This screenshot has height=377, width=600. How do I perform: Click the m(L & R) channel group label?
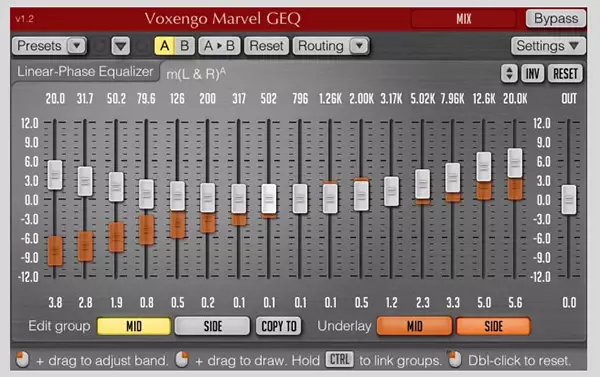(196, 73)
